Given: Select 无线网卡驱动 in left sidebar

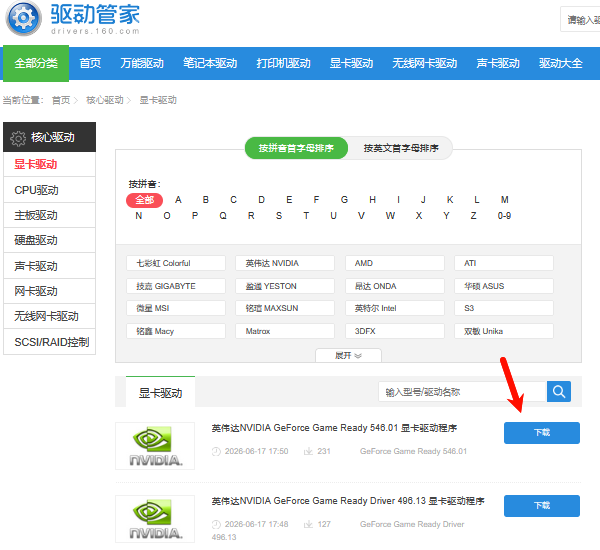Looking at the screenshot, I should click(49, 316).
